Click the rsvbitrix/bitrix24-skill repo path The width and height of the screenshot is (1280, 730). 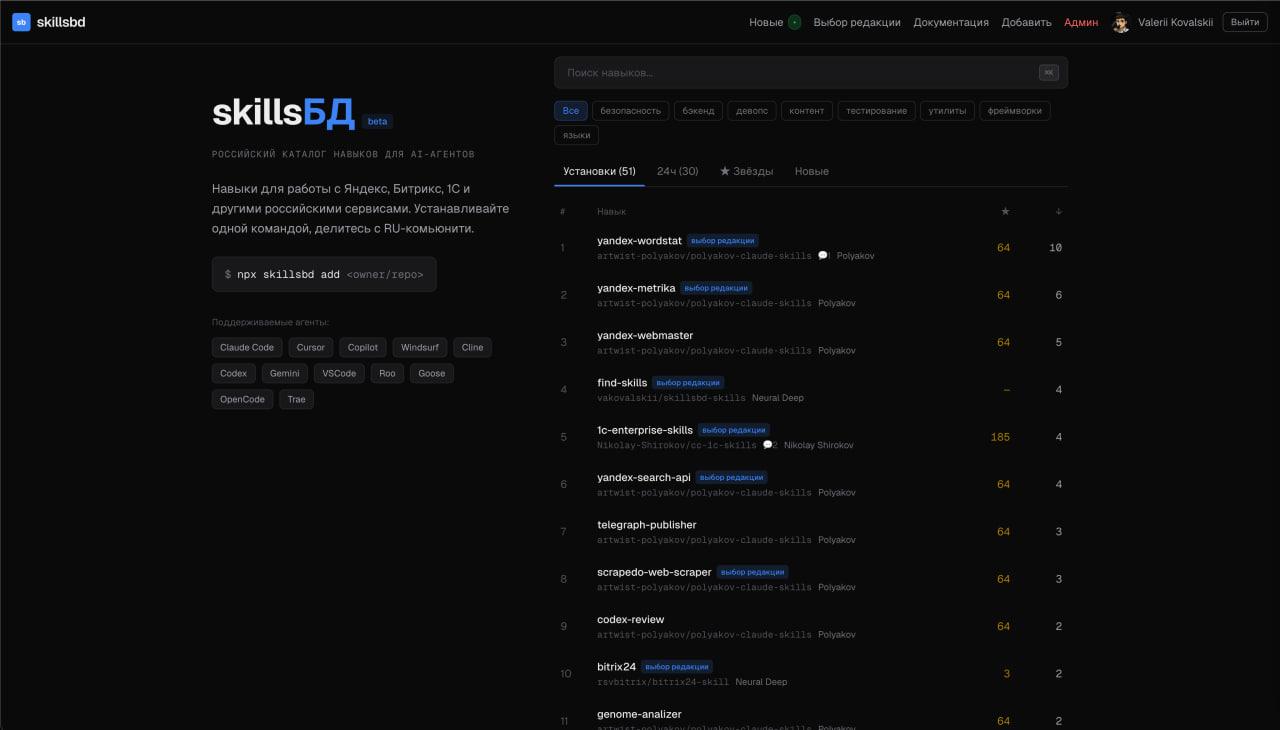(x=663, y=682)
